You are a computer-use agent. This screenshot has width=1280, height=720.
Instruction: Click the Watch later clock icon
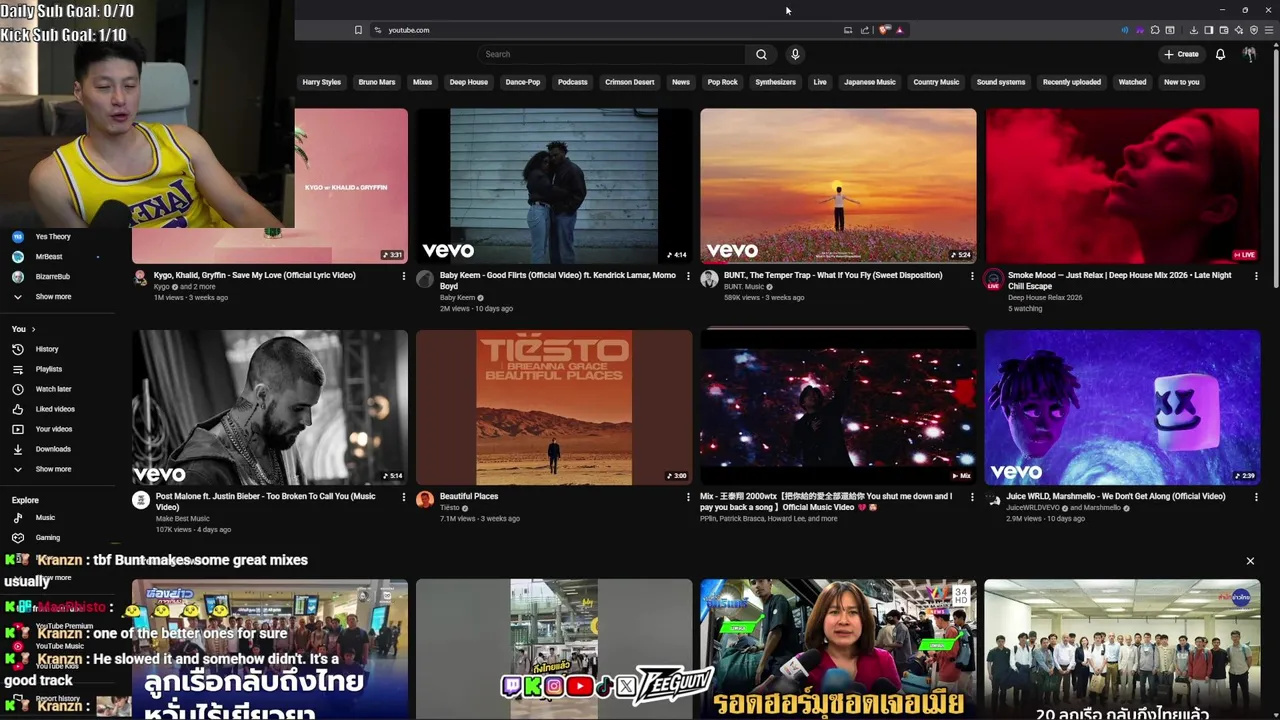point(17,389)
